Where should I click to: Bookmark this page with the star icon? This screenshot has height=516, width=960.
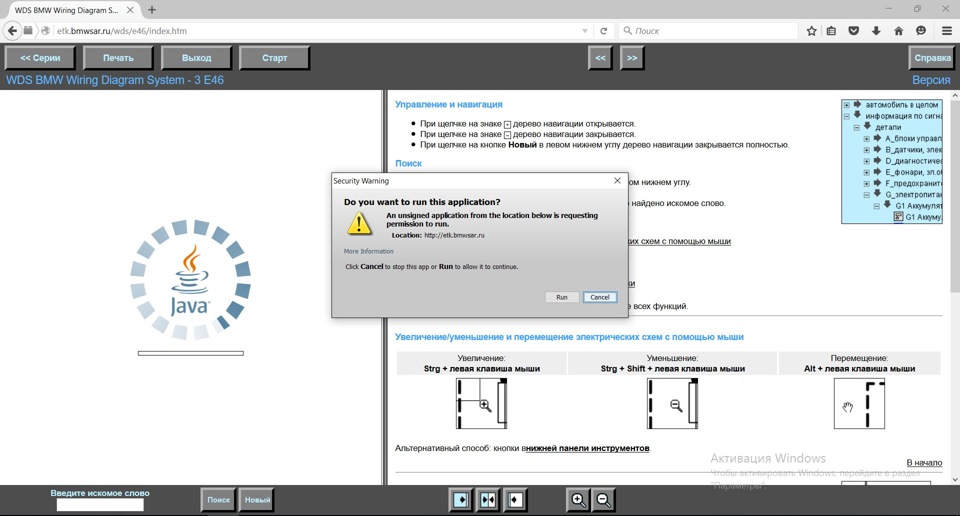[811, 31]
